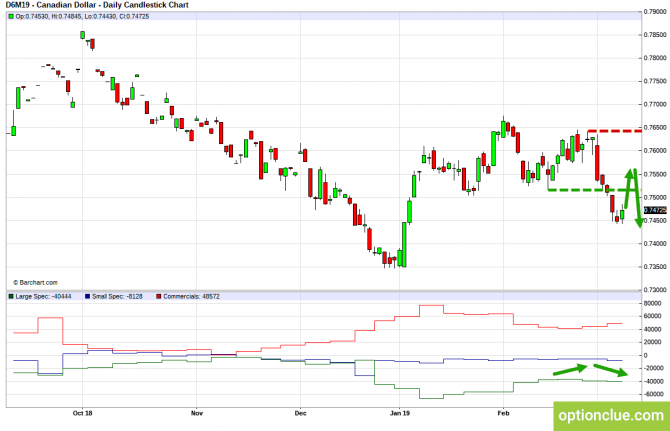Image resolution: width=670 pixels, height=431 pixels.
Task: Click the 'Dec' date axis label
Action: coord(300,413)
